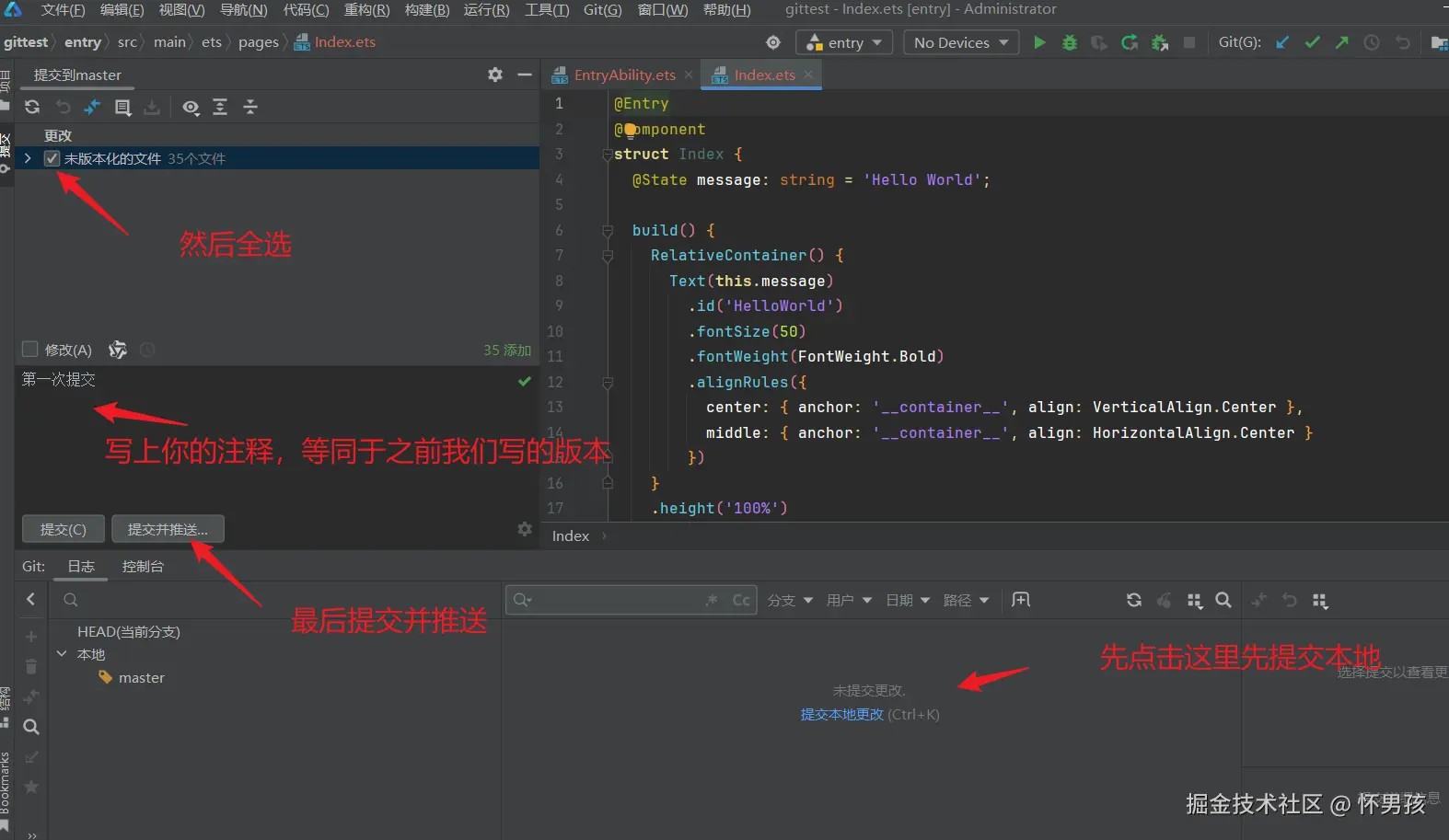Update project with blue Git arrow
The width and height of the screenshot is (1449, 840).
pos(1282,42)
